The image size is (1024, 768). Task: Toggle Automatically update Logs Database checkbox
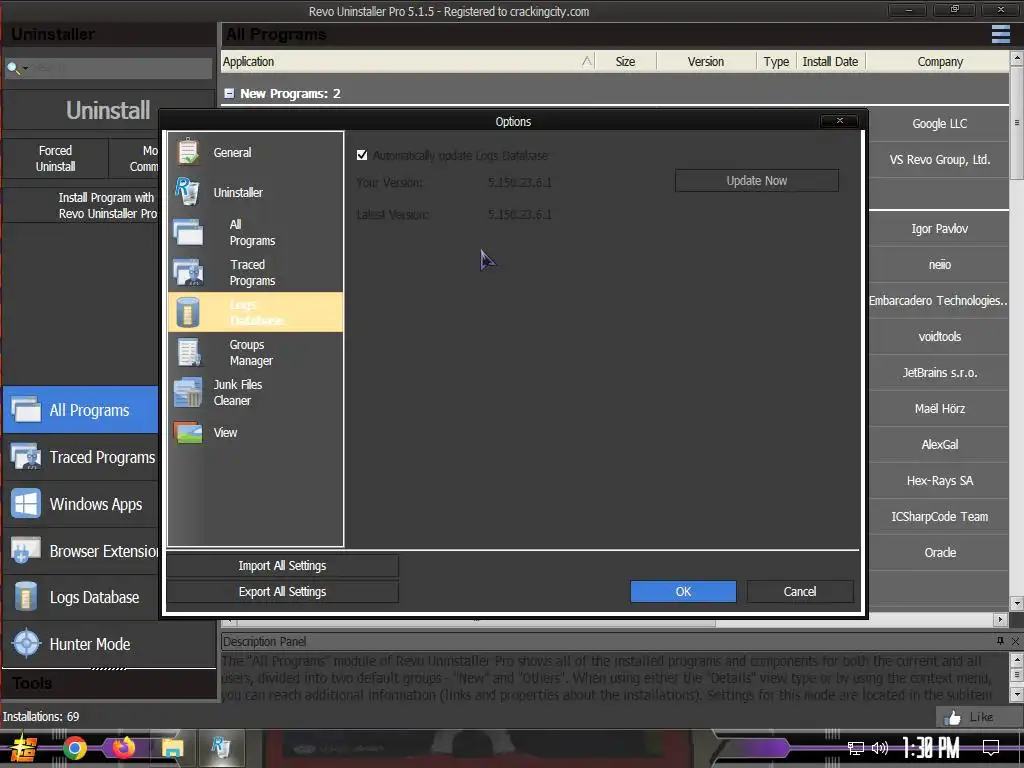(x=362, y=155)
